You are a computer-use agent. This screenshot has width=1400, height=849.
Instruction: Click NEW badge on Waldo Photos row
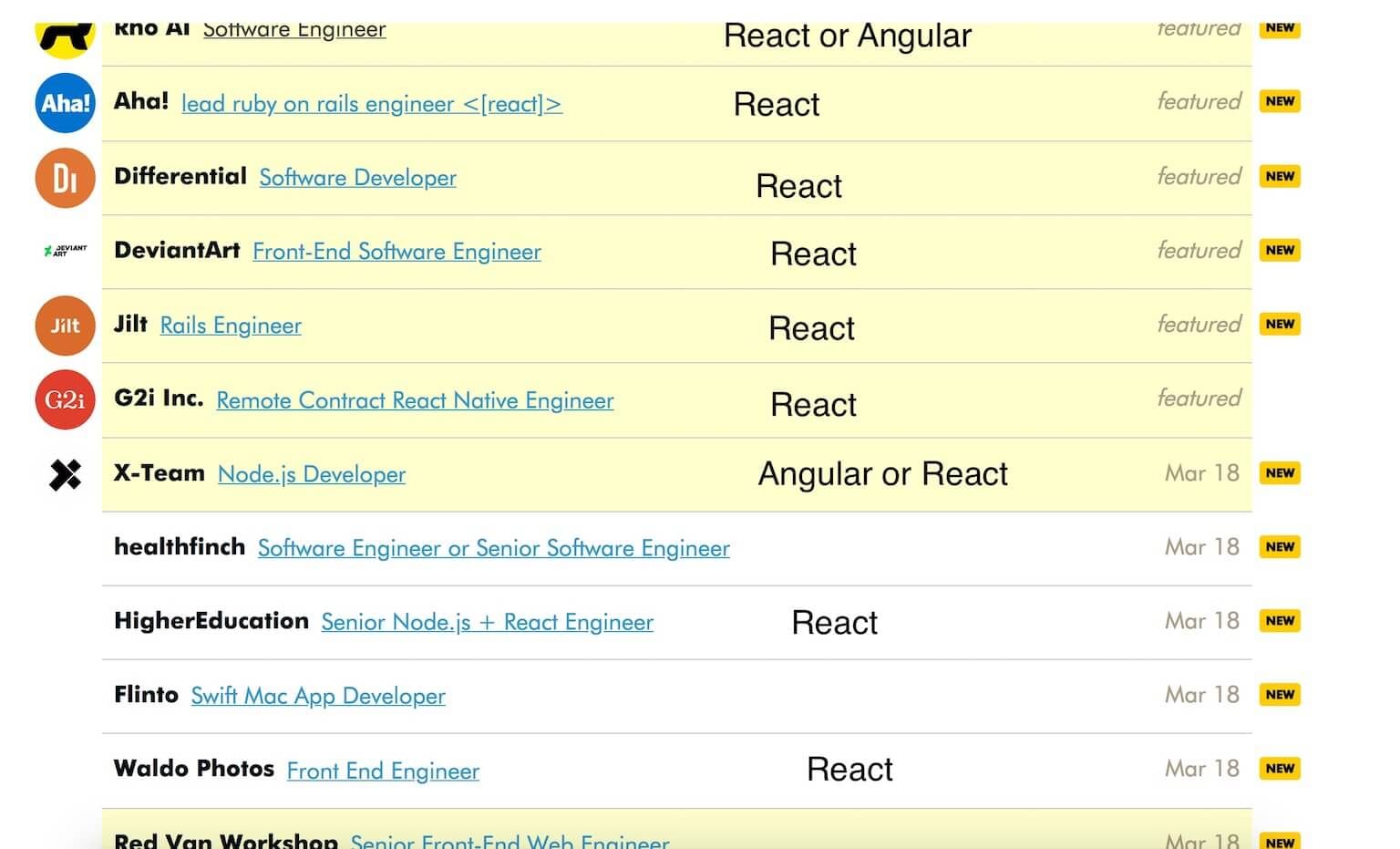tap(1280, 768)
